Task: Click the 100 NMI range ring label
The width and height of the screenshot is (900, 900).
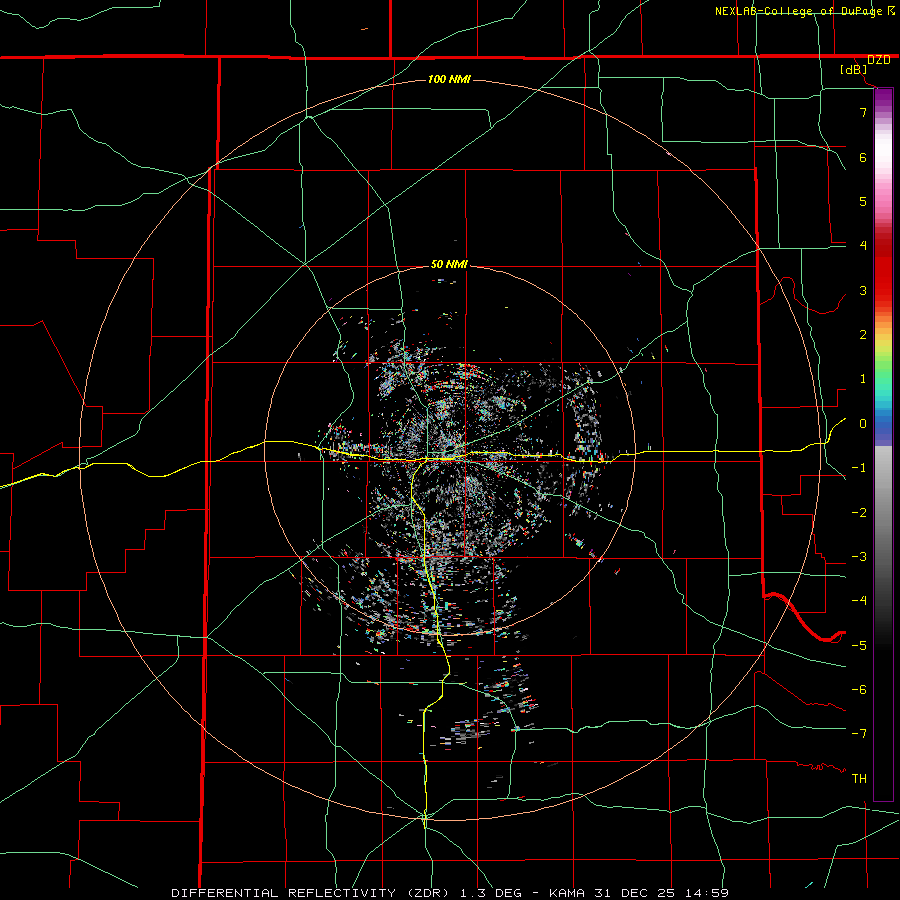Action: click(x=449, y=79)
